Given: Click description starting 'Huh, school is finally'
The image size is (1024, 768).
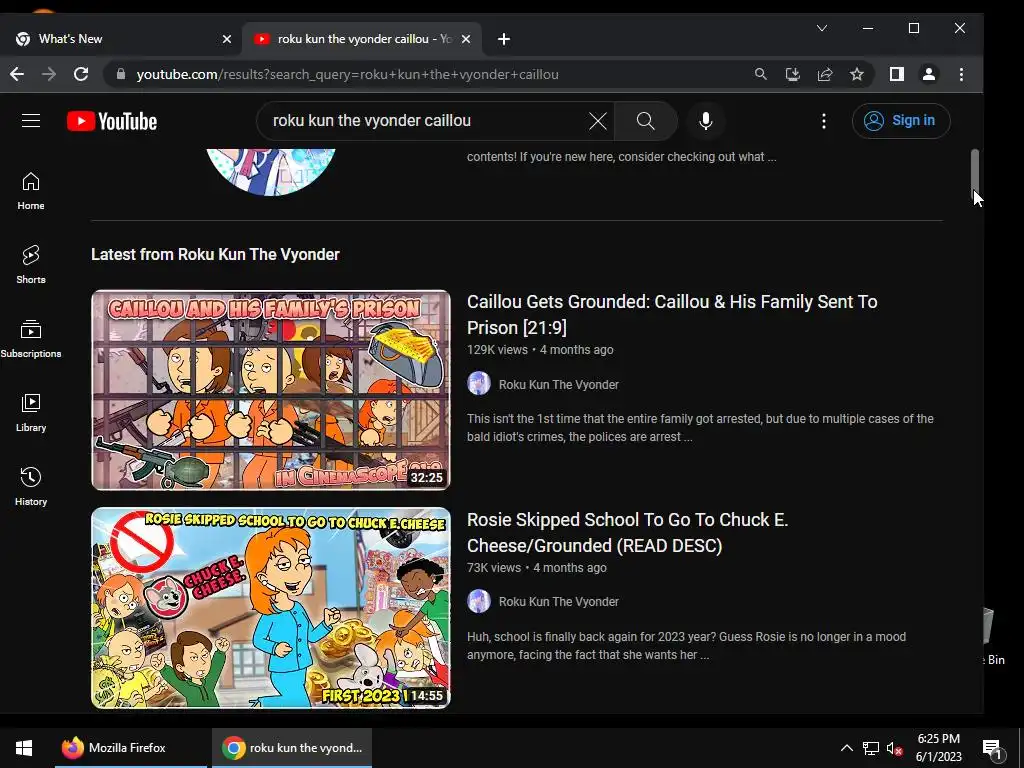Looking at the screenshot, I should click(686, 646).
